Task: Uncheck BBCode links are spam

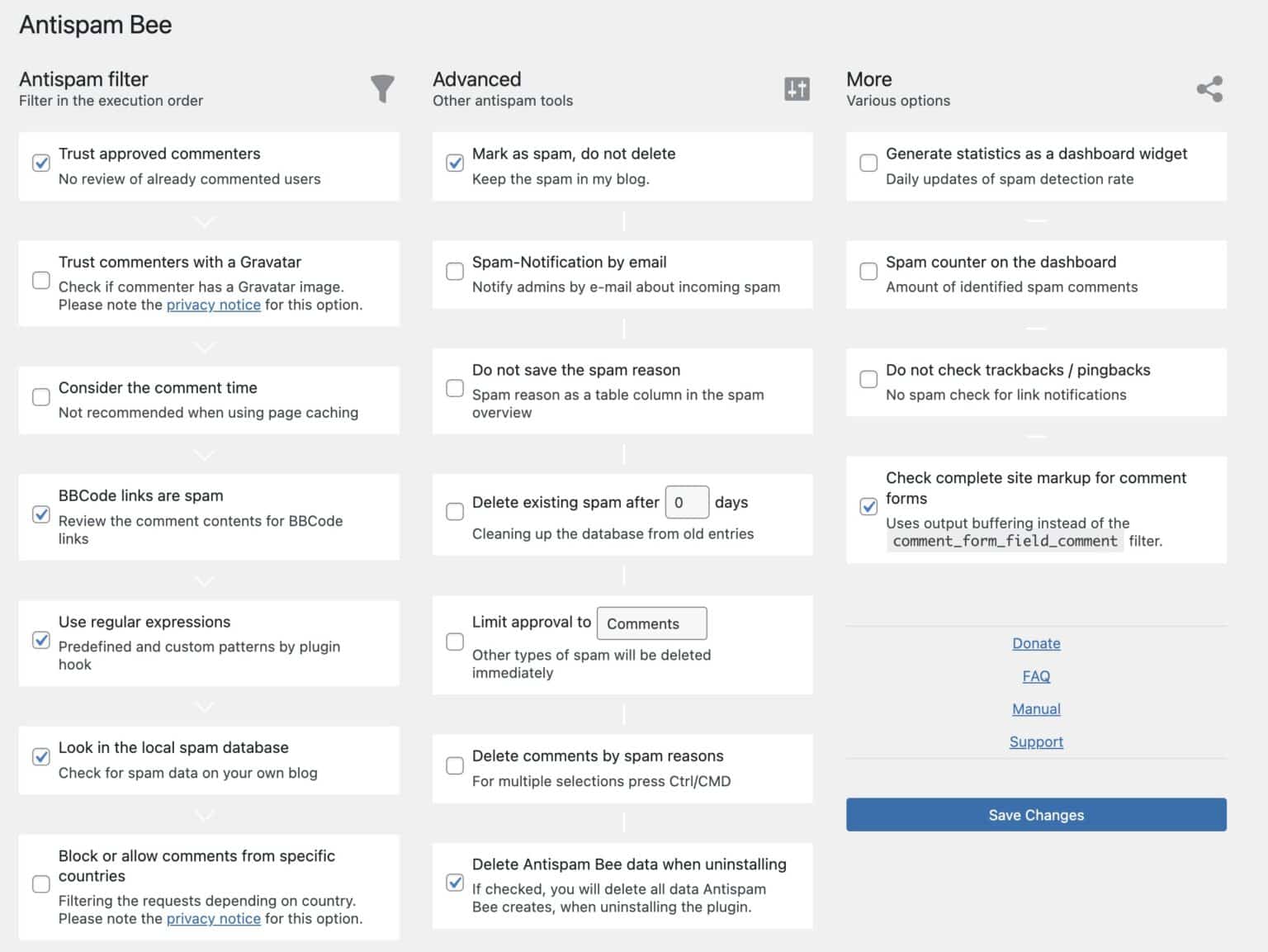Action: click(x=41, y=514)
